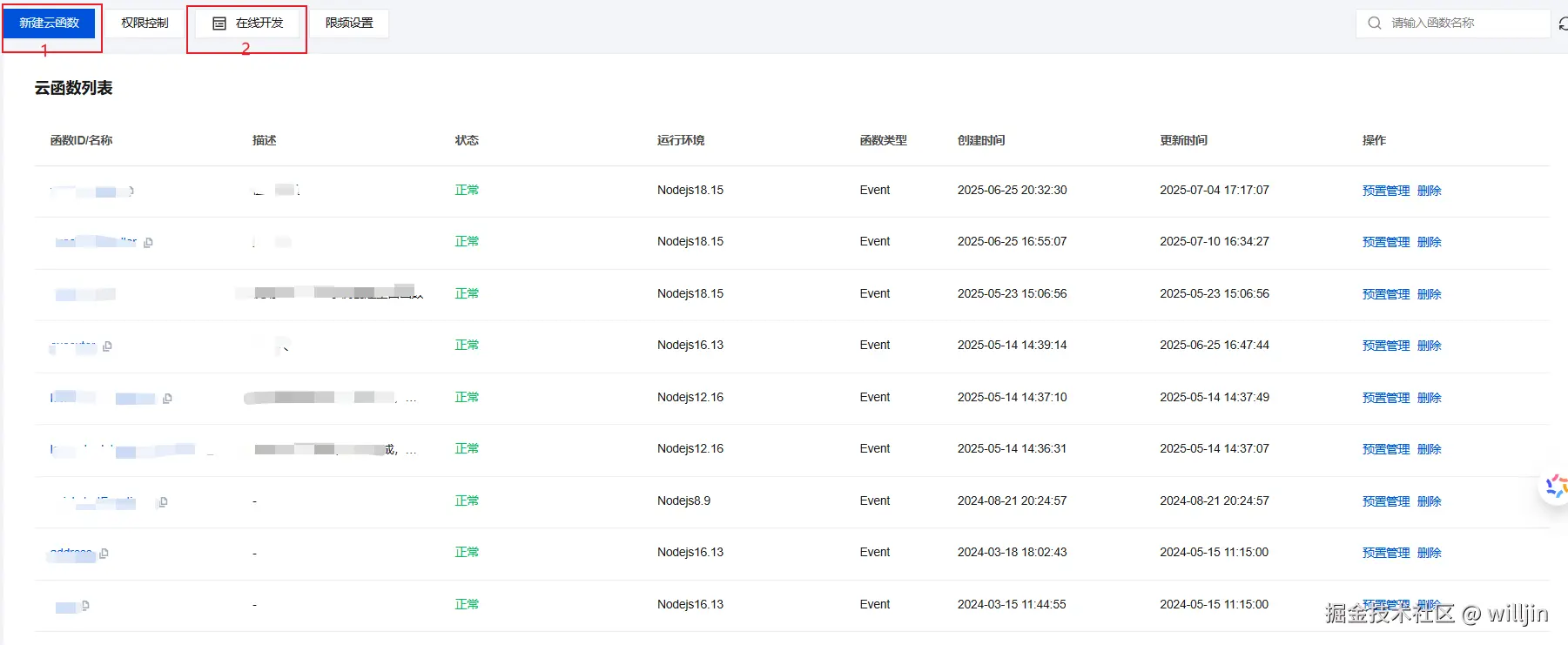The image size is (1568, 645).
Task: Copy name of function created 2025-05-14 14:39:14
Action: (x=107, y=346)
